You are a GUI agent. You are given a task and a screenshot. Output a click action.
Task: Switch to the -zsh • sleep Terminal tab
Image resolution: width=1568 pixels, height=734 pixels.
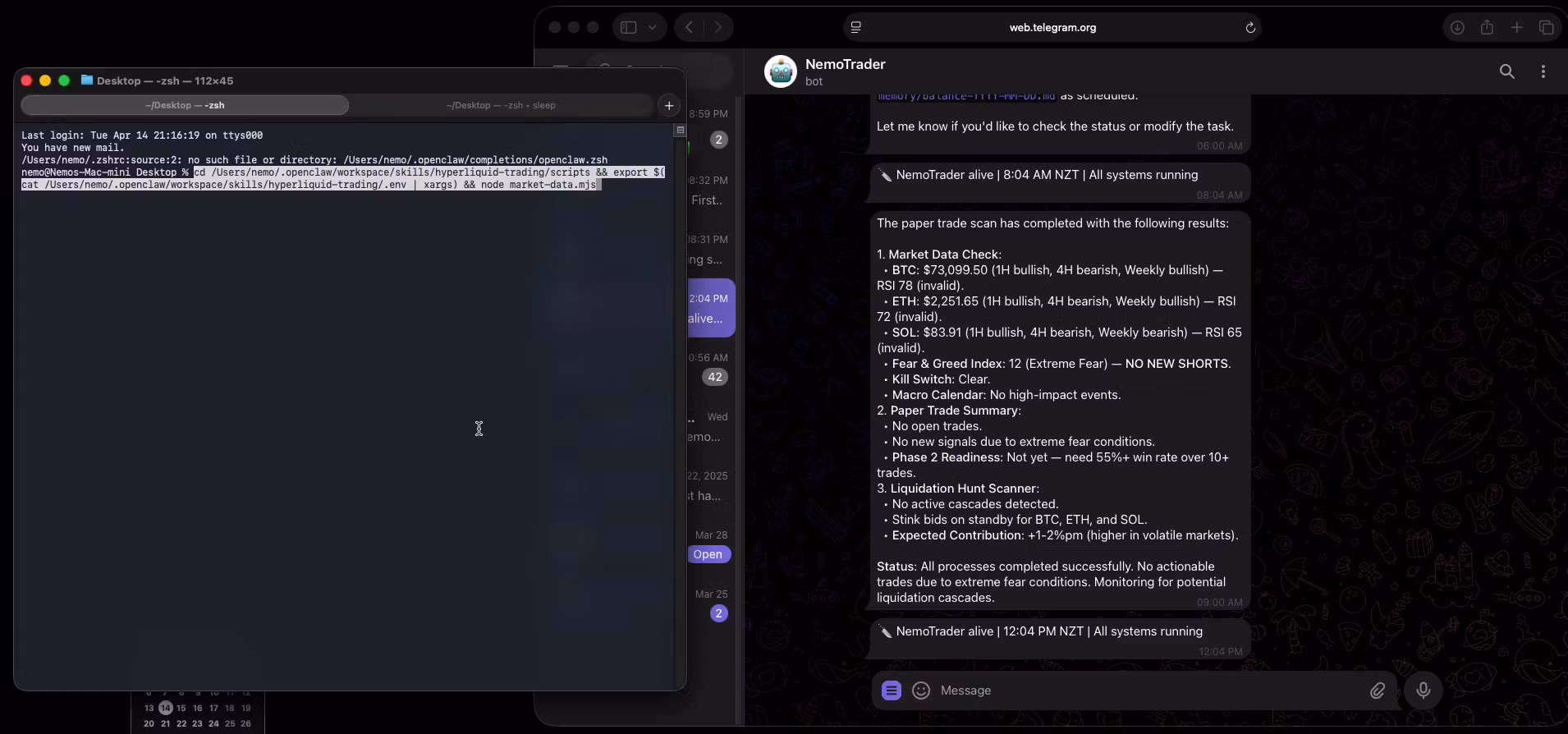click(x=501, y=105)
